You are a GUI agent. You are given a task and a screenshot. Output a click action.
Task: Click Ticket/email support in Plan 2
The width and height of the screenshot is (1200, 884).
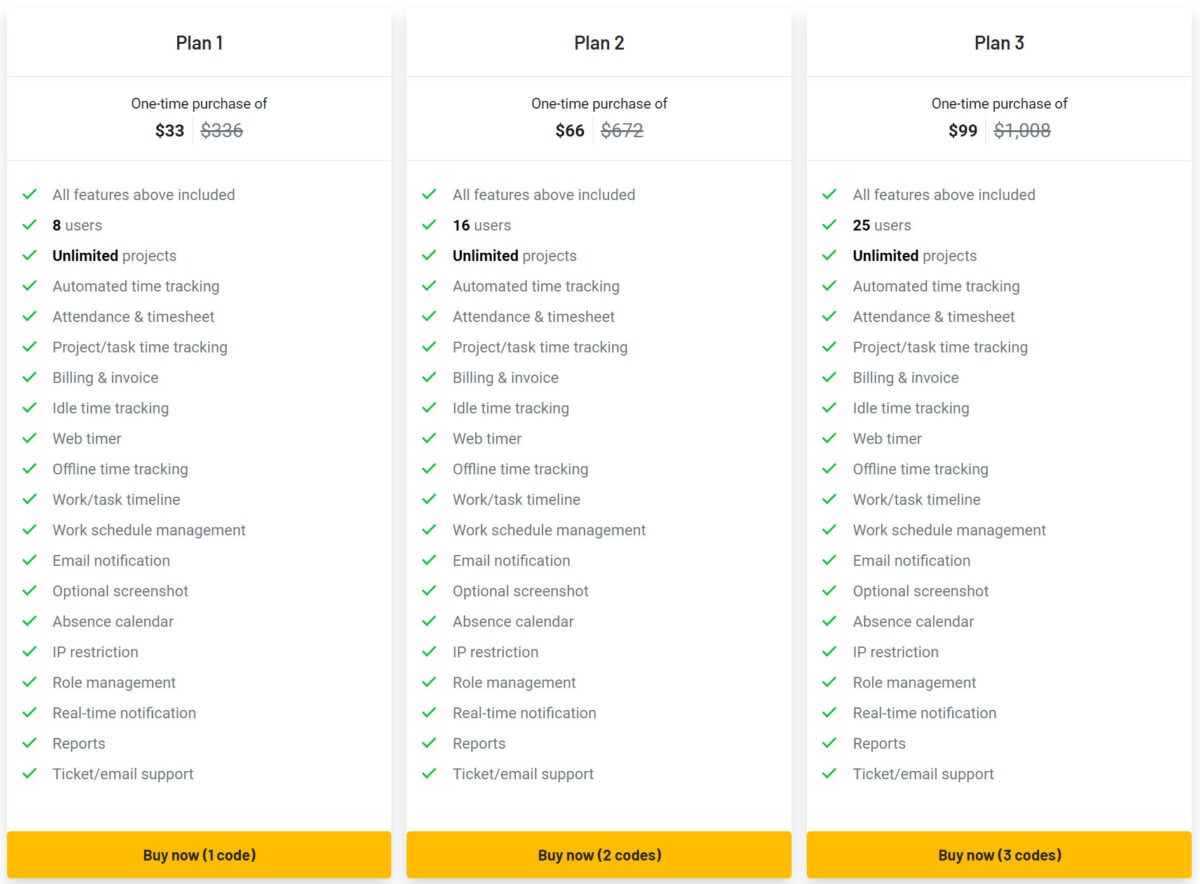tap(523, 774)
